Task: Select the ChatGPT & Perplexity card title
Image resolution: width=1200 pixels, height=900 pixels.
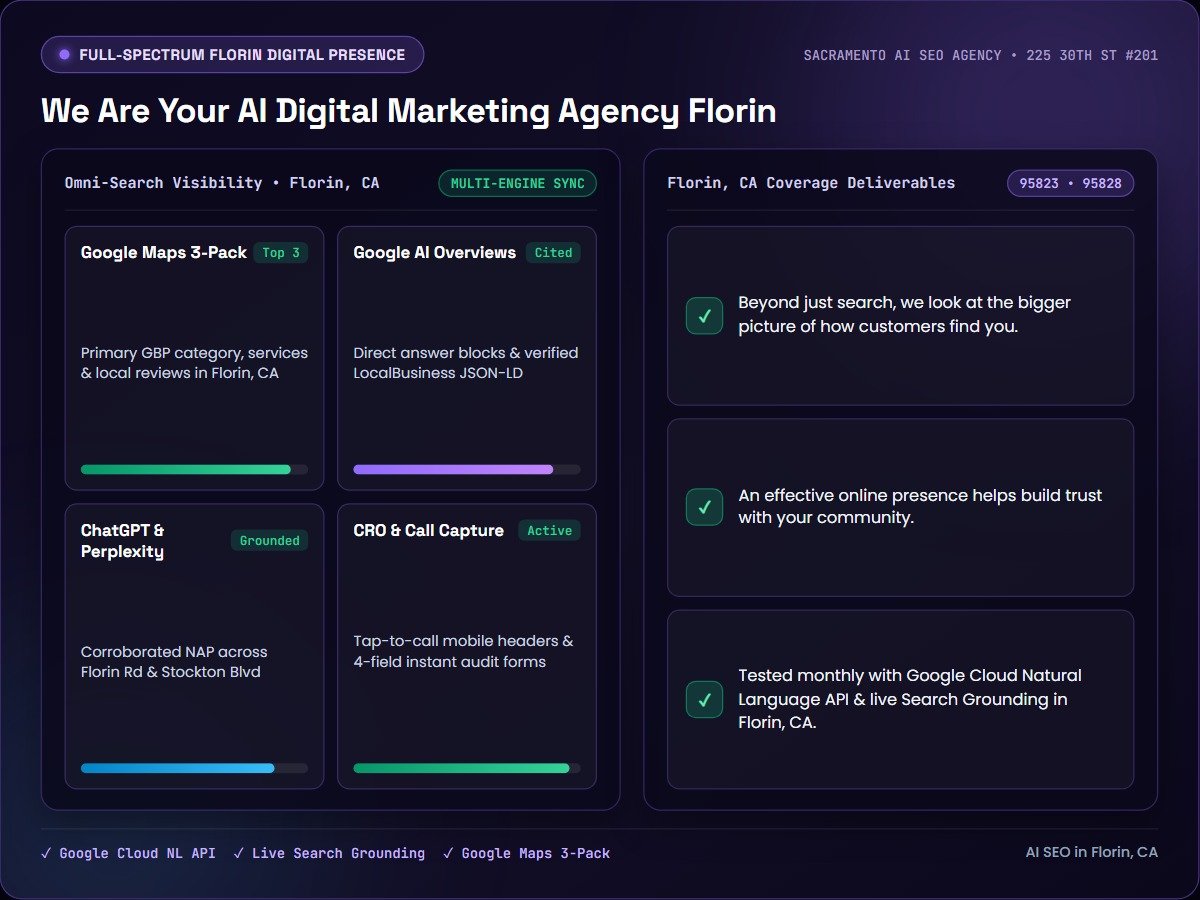Action: tap(123, 541)
